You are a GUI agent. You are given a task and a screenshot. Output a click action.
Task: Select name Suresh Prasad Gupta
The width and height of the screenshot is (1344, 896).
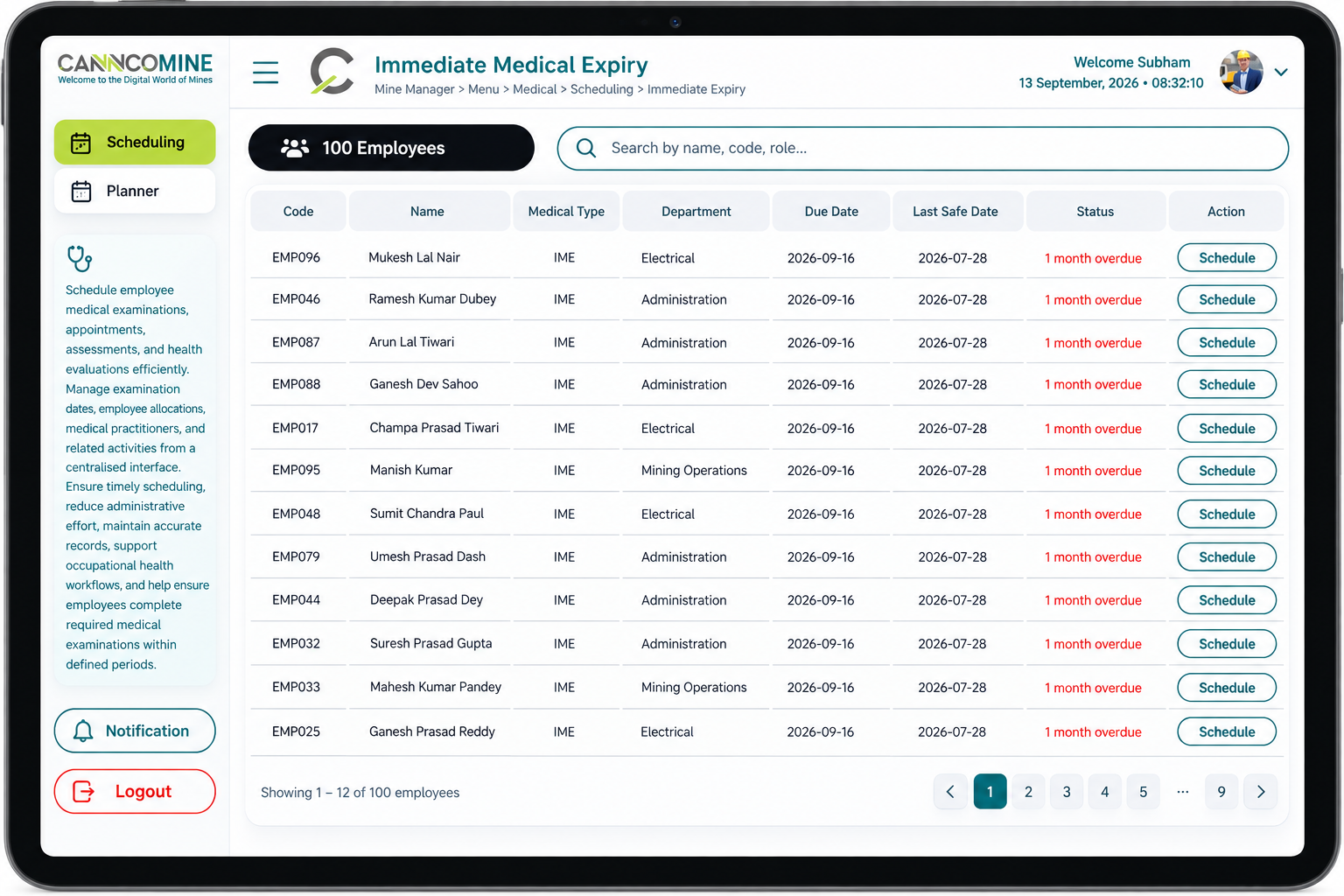(x=431, y=644)
